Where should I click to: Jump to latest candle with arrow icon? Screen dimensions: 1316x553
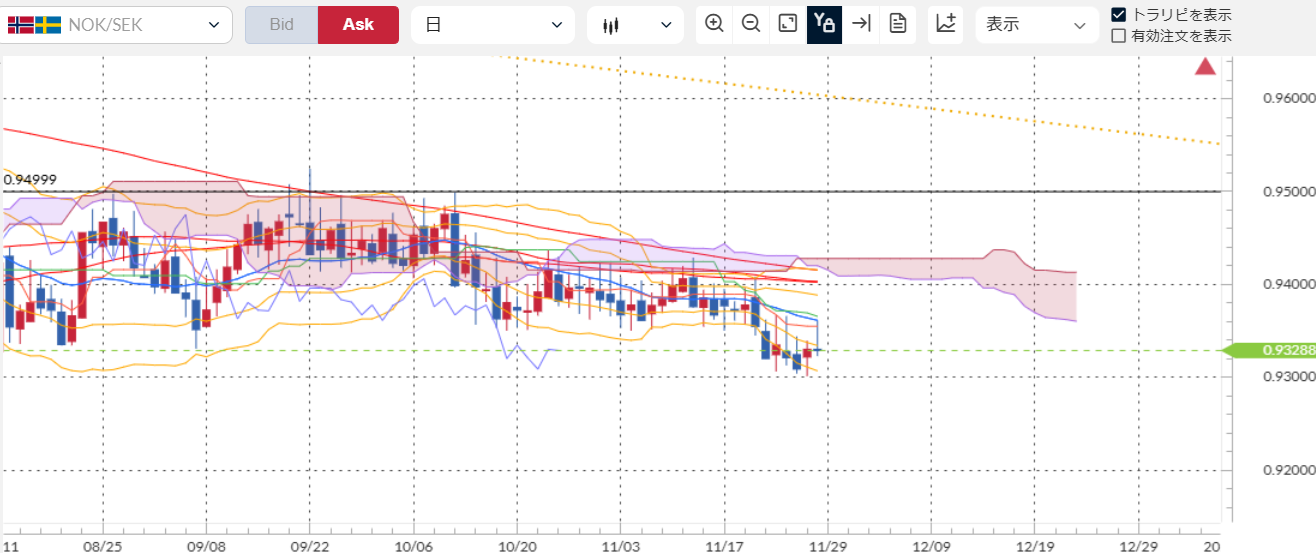(x=861, y=24)
